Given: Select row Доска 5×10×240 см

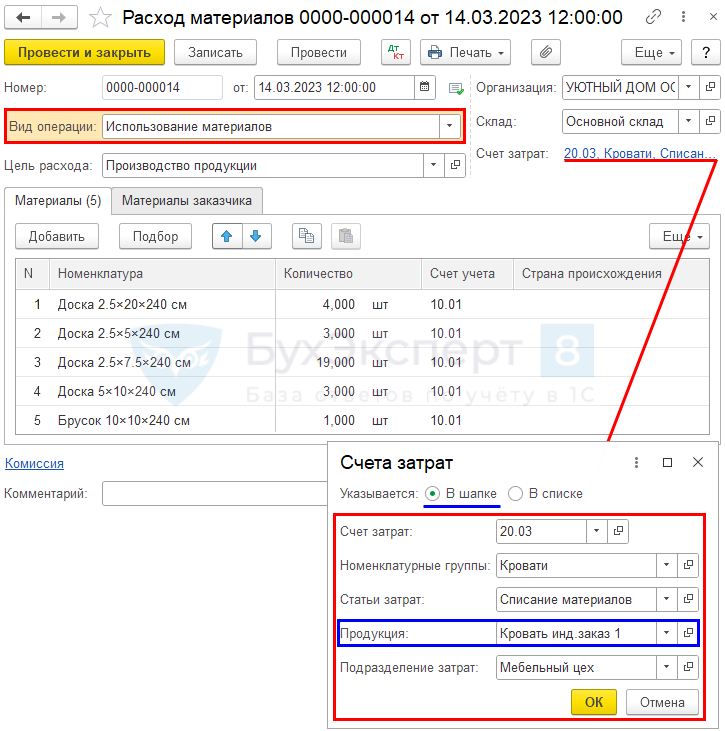Looking at the screenshot, I should [362, 391].
